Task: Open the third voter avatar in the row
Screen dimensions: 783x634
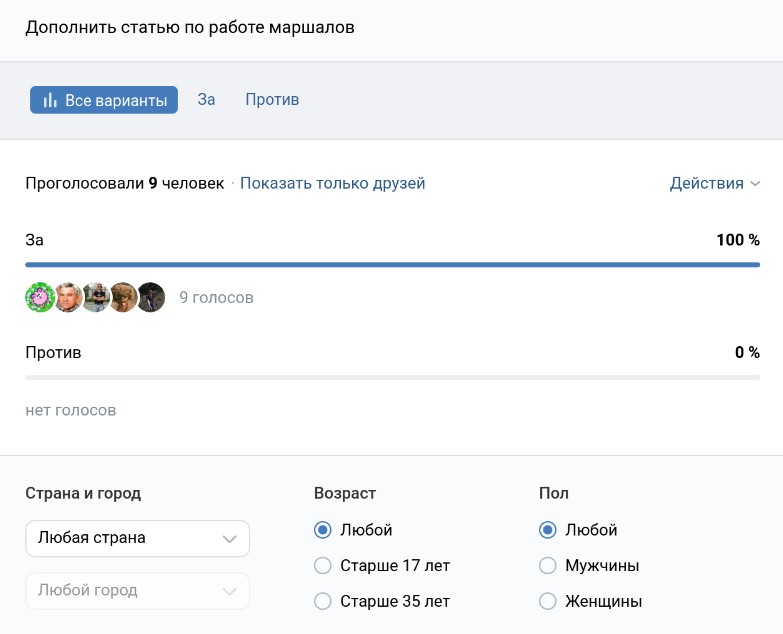Action: (x=96, y=298)
